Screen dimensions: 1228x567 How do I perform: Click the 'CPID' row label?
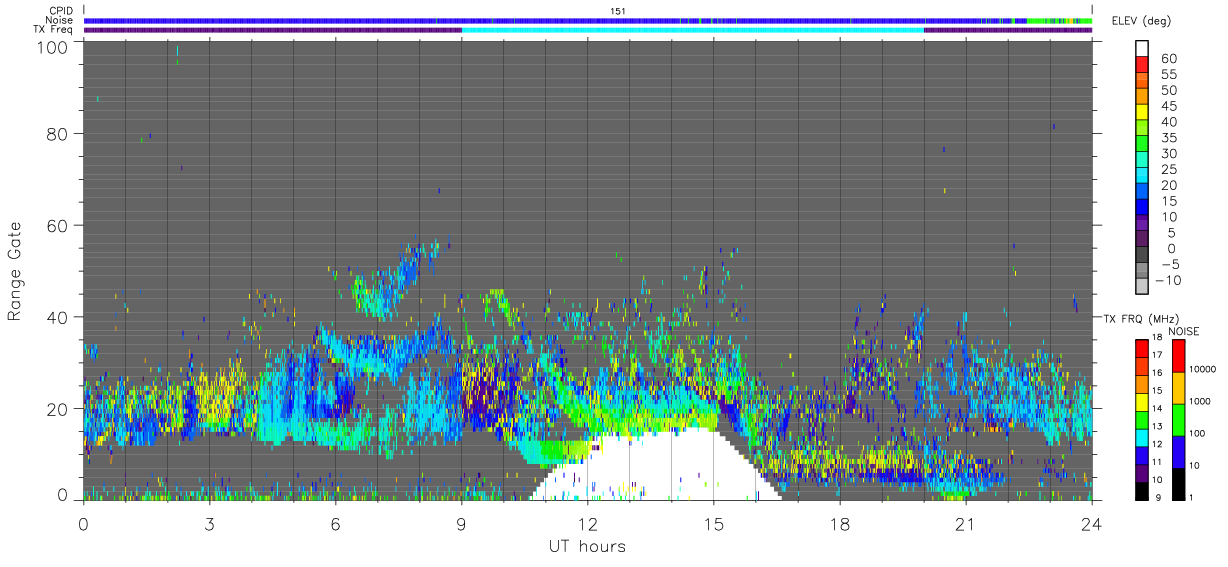61,10
